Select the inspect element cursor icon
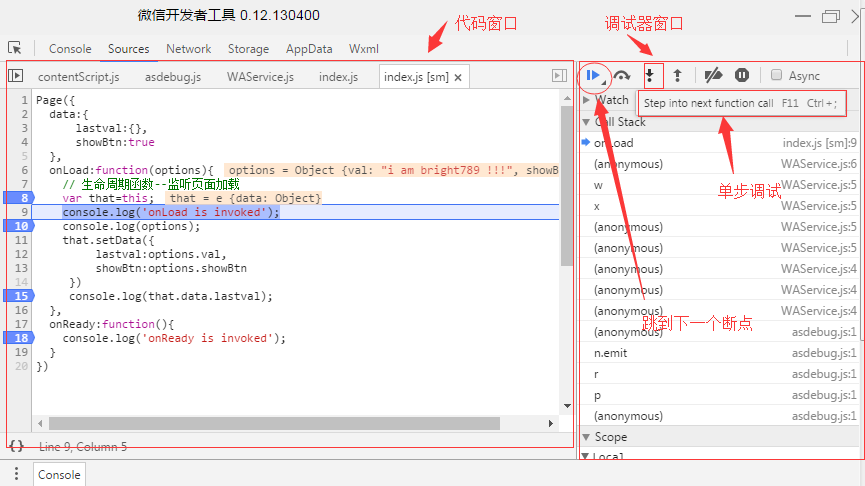This screenshot has width=865, height=486. (x=15, y=48)
